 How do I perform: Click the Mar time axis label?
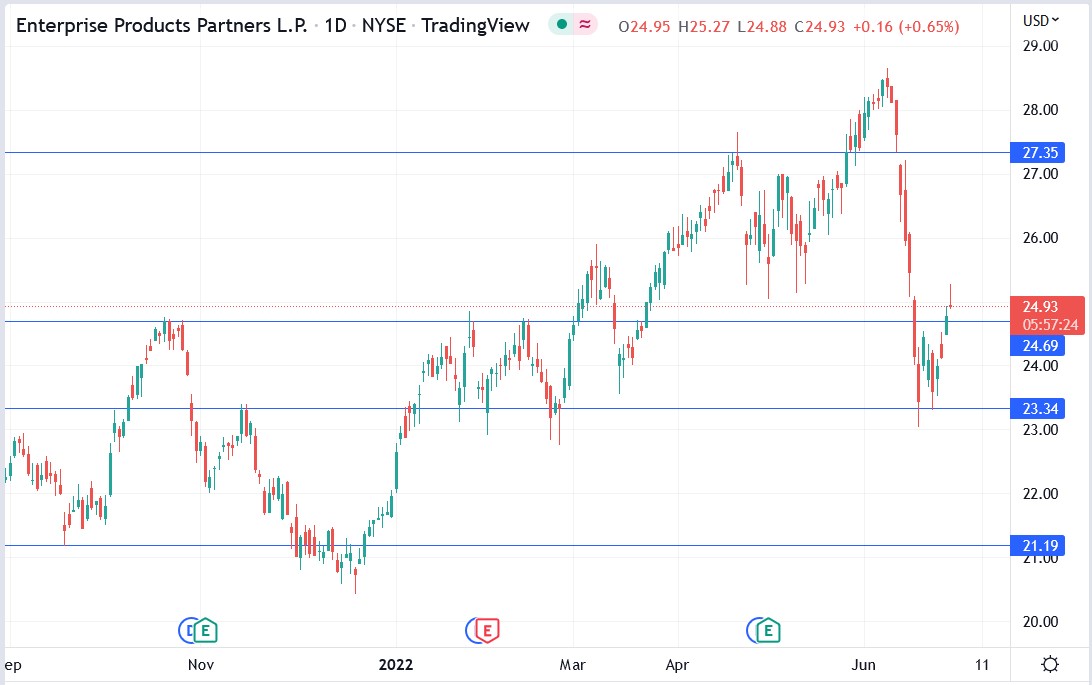tap(572, 665)
